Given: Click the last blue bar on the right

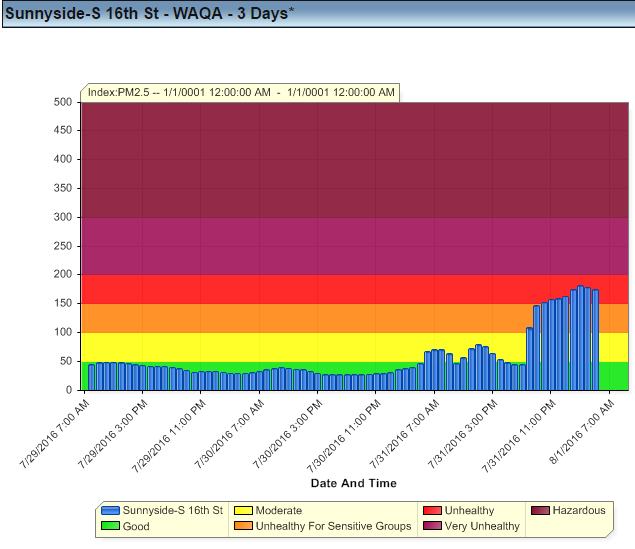Looking at the screenshot, I should pos(595,340).
